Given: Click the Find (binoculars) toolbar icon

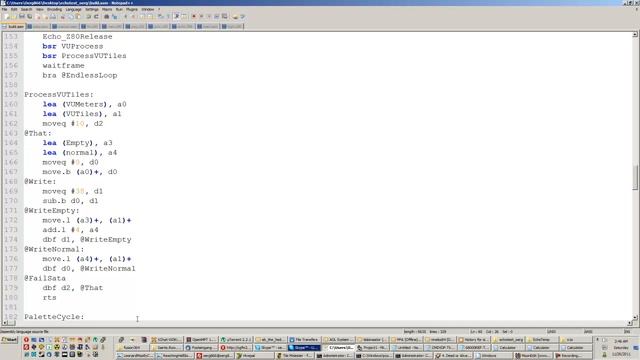Looking at the screenshot, I should click(106, 16).
